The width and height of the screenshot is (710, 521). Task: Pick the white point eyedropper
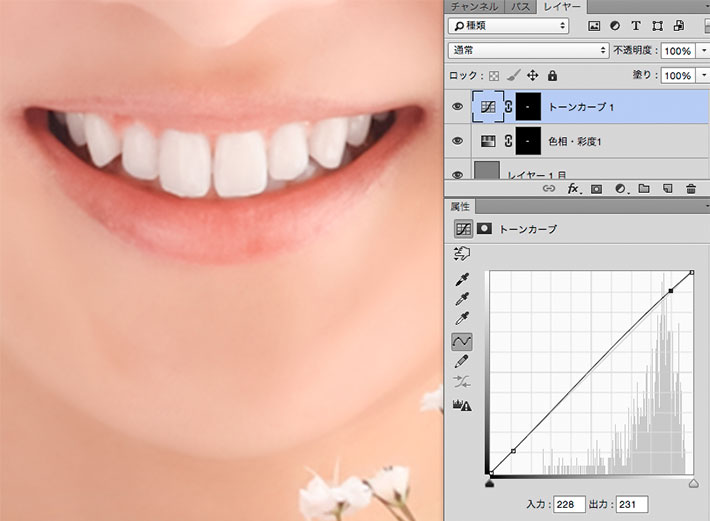pos(462,319)
